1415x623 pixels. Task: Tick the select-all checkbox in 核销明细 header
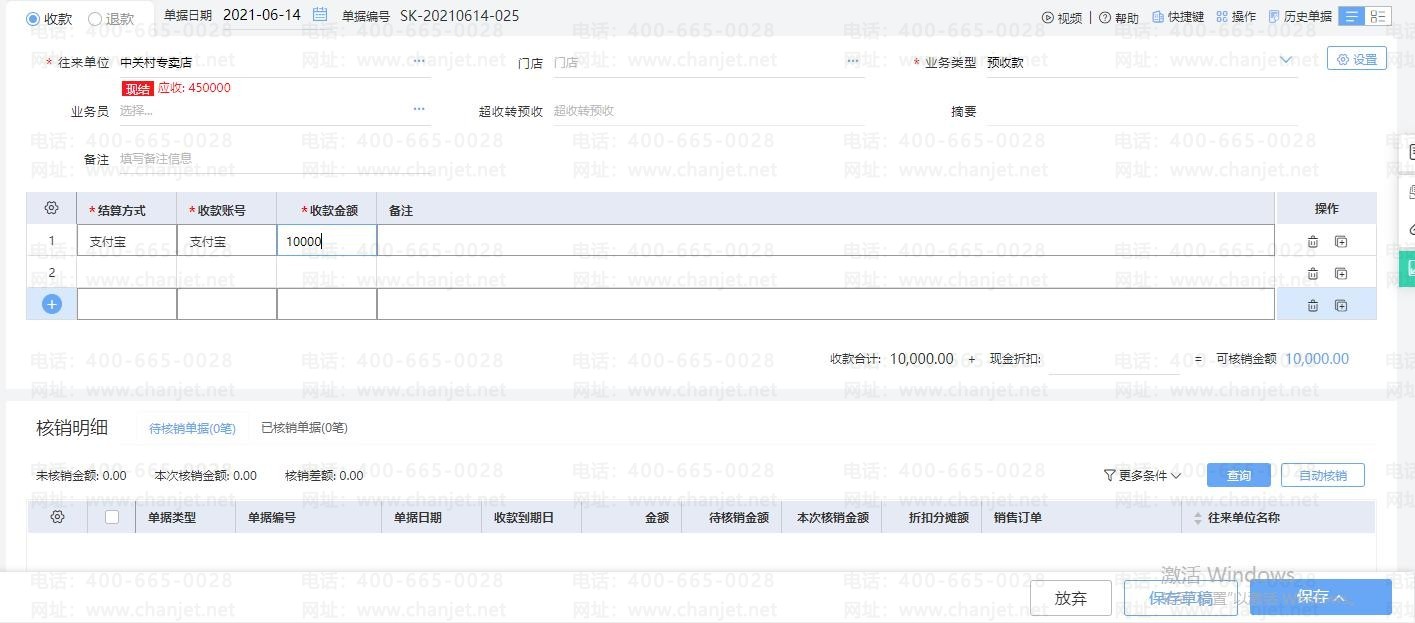pos(112,517)
